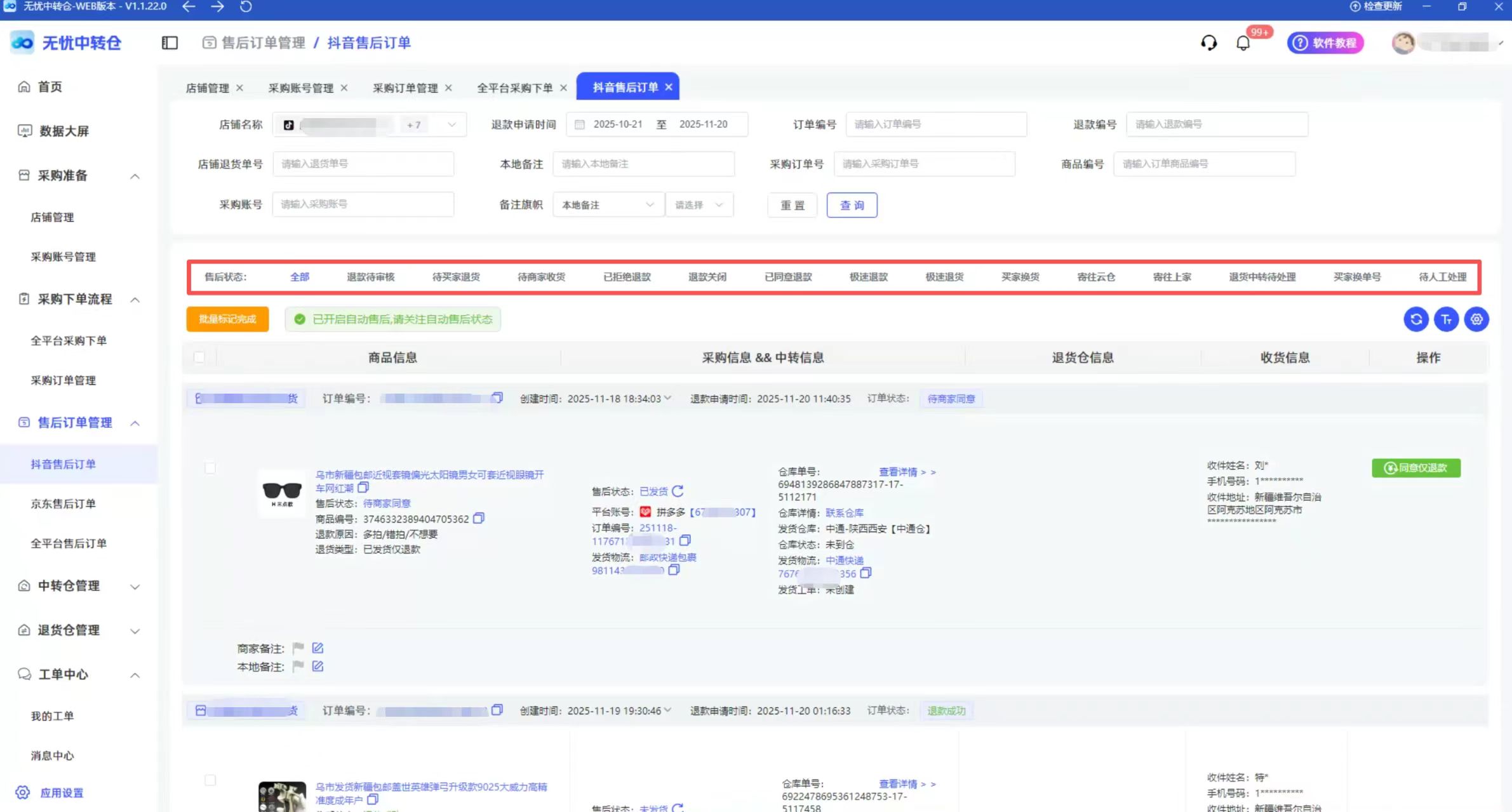Edit local note with the 本地备注 pencil icon
The width and height of the screenshot is (1512, 812).
click(x=318, y=666)
